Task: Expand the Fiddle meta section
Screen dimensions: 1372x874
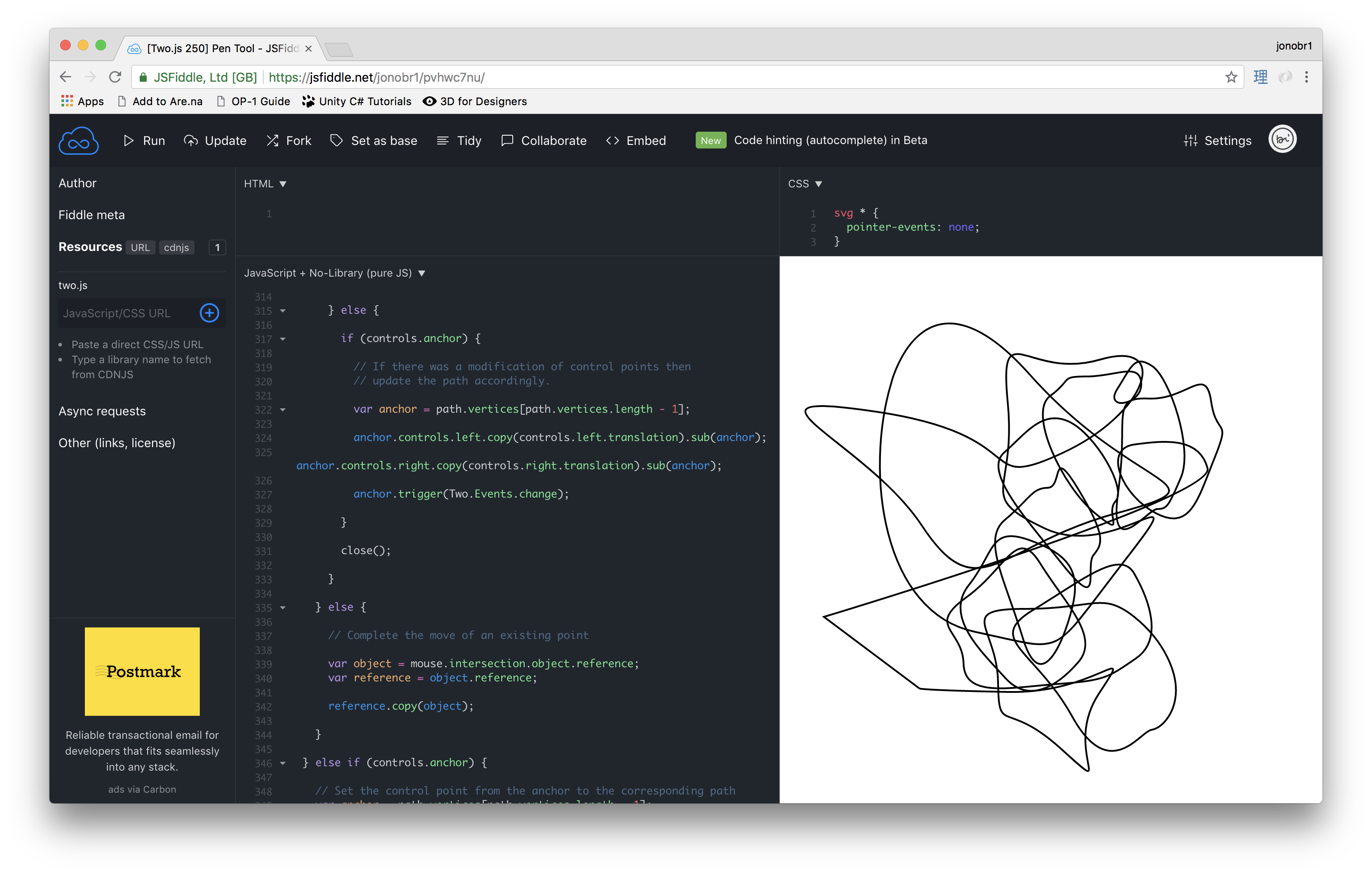Action: 92,215
